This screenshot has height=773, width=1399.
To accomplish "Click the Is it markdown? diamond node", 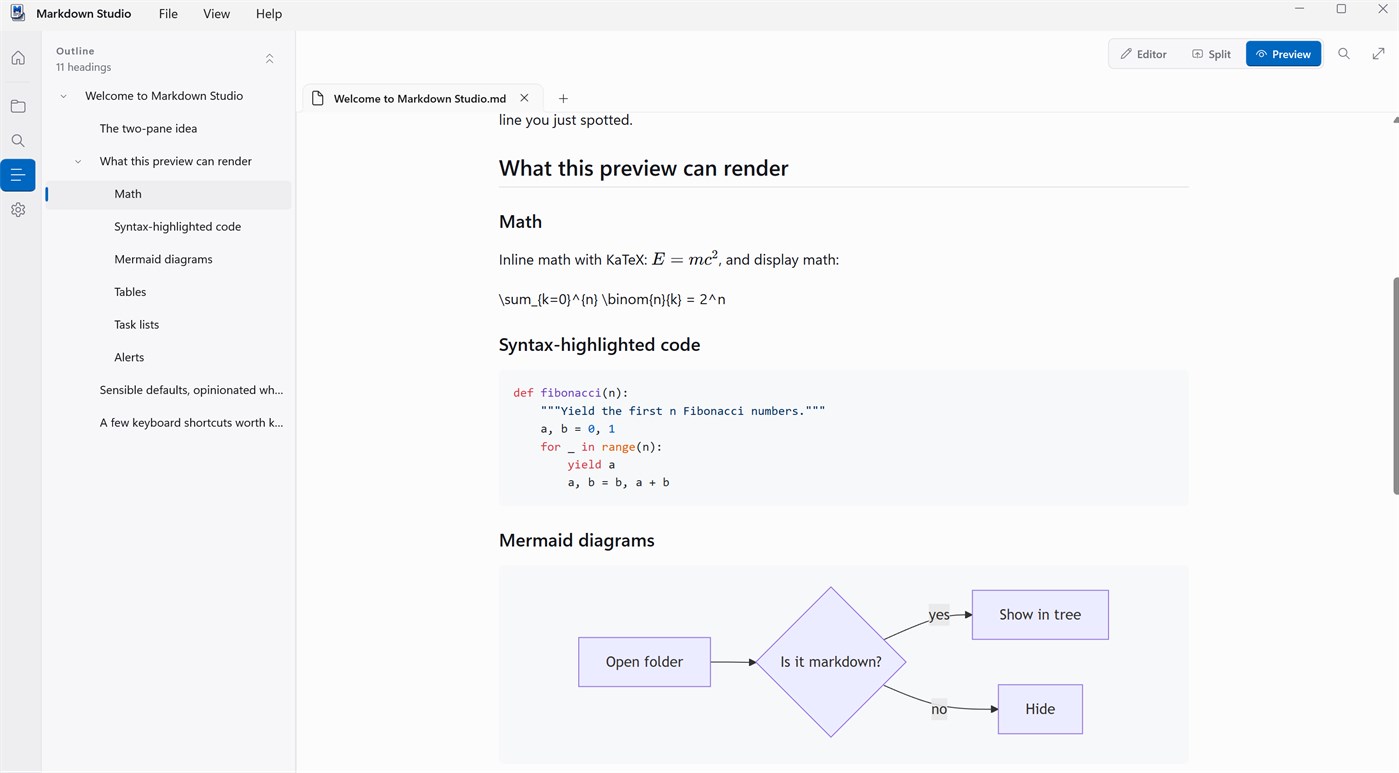I will (x=831, y=662).
